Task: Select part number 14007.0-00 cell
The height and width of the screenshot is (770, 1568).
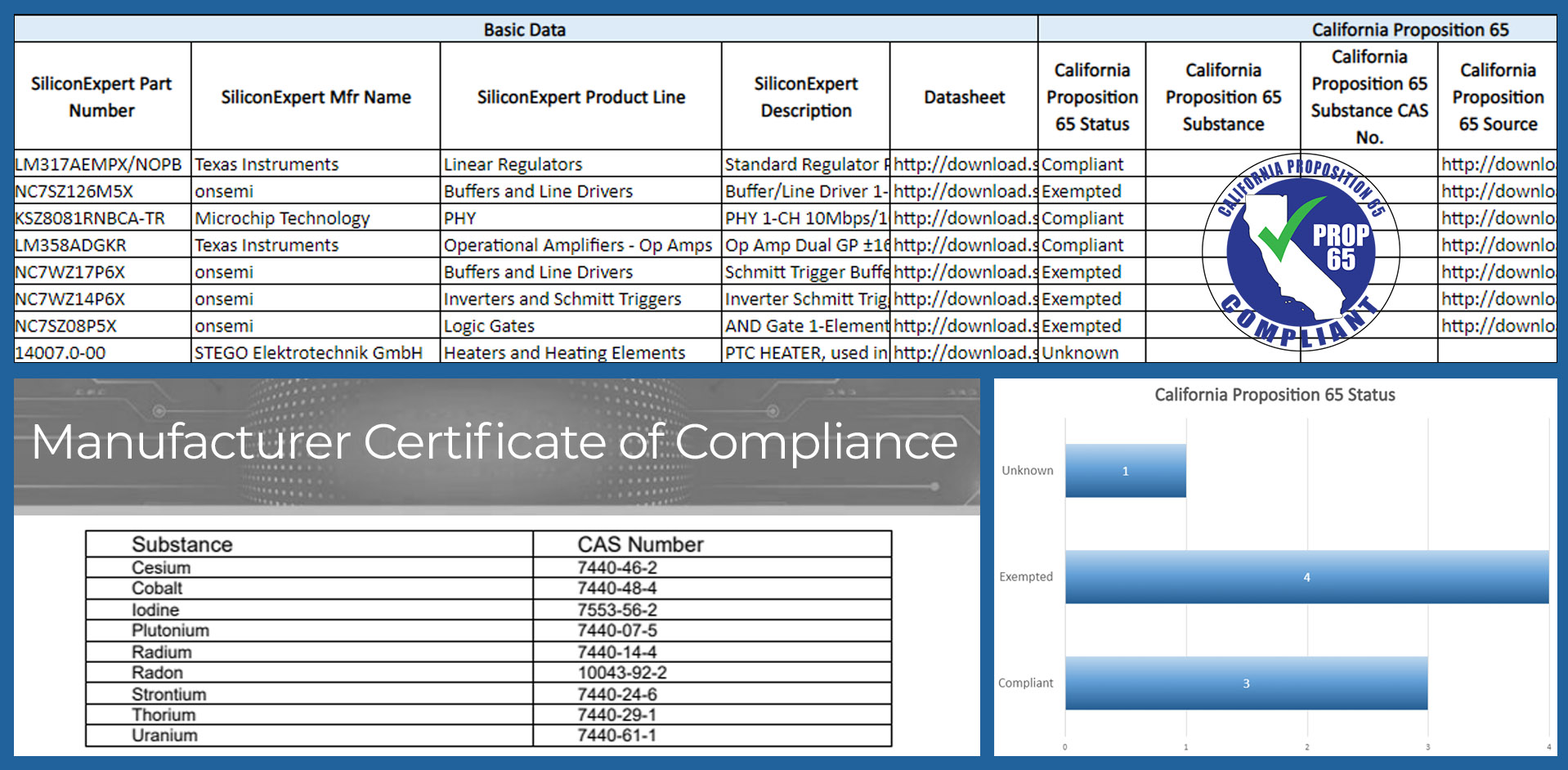Action: 102,351
